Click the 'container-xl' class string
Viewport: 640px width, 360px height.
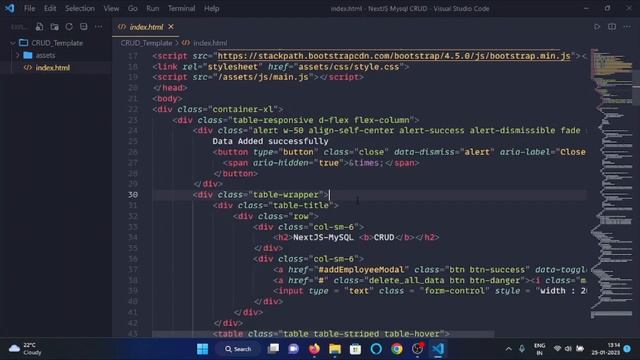click(x=243, y=109)
